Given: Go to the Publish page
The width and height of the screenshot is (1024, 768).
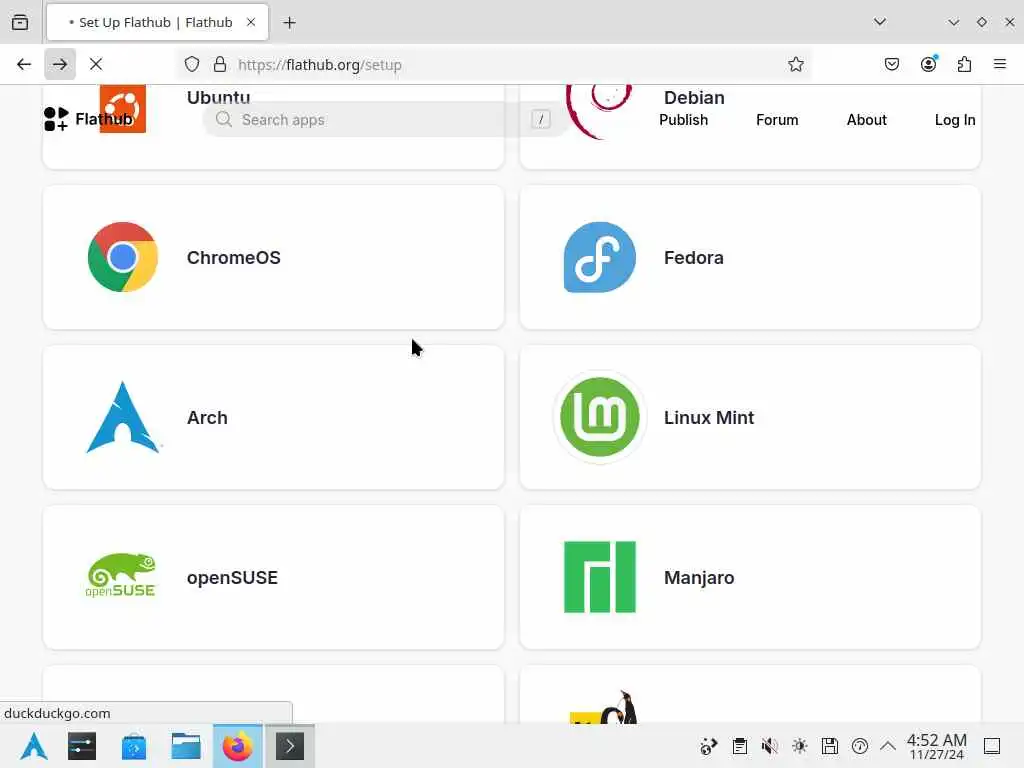Looking at the screenshot, I should [x=683, y=120].
